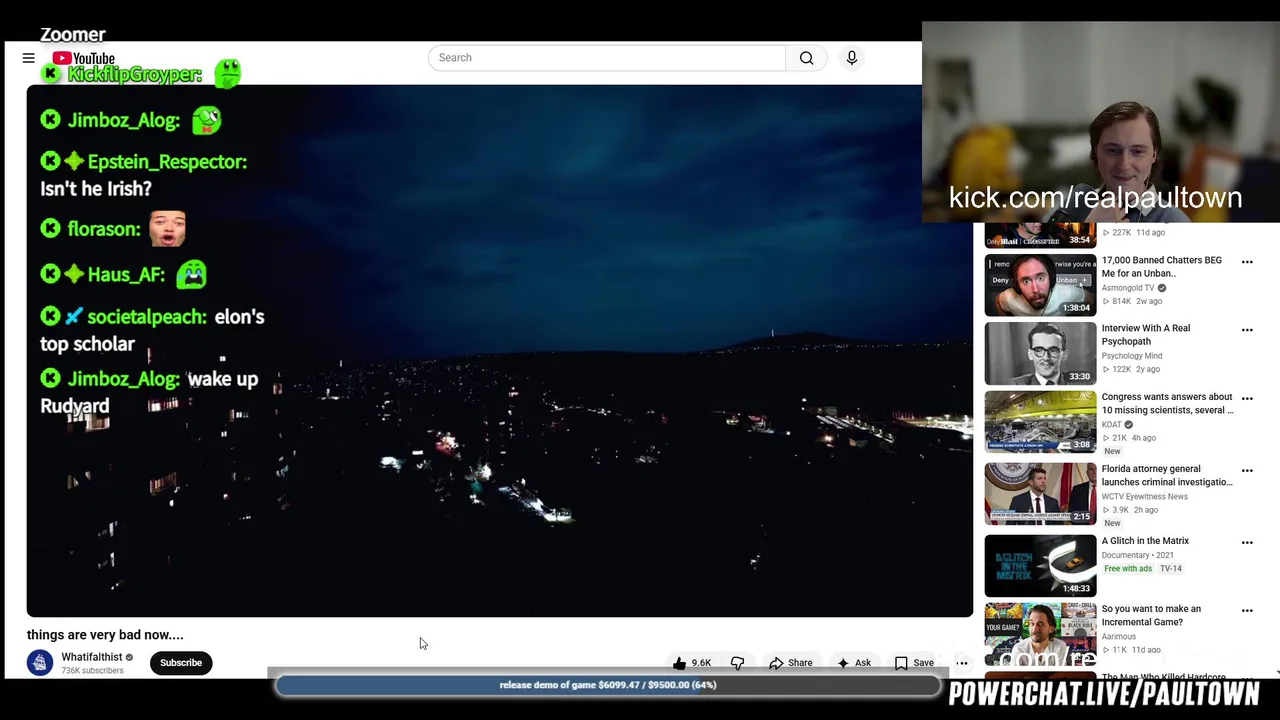The width and height of the screenshot is (1280, 720).
Task: Click the magnifier search button
Action: point(806,58)
